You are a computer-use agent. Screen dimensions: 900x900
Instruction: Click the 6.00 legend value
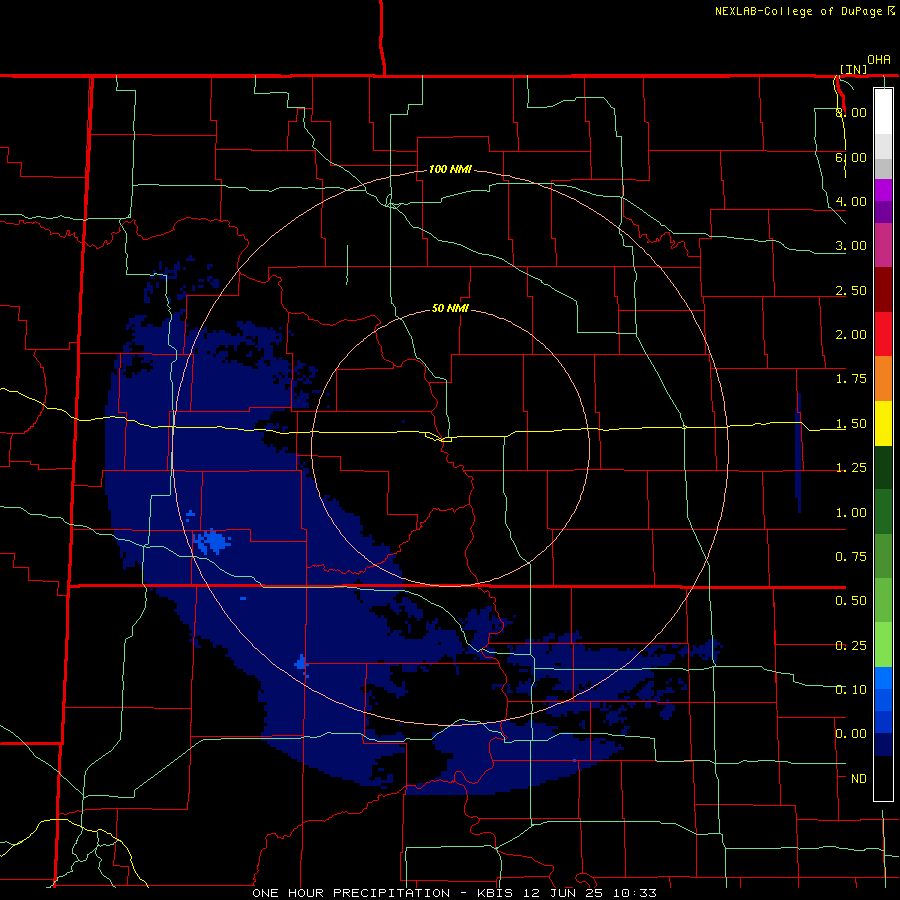tap(851, 157)
